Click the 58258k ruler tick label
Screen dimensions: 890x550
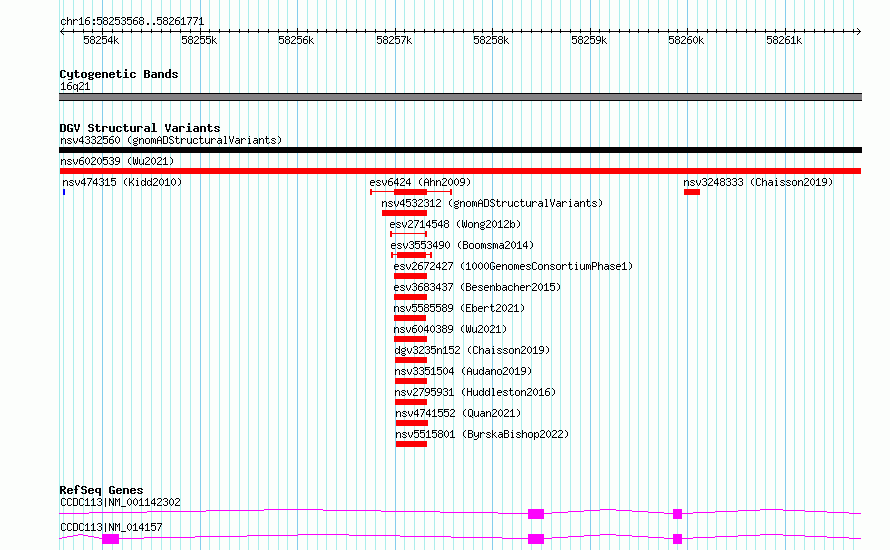492,41
